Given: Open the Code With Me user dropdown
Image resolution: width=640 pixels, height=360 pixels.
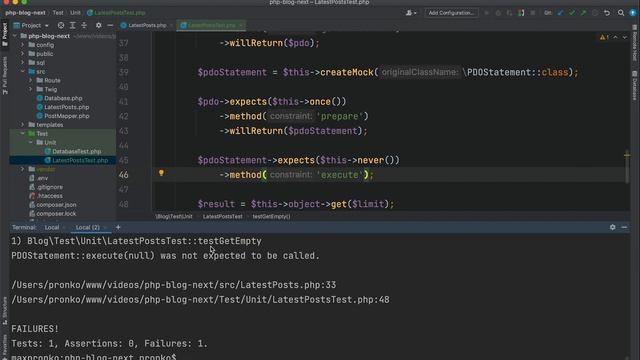Looking at the screenshot, I should click(x=411, y=13).
